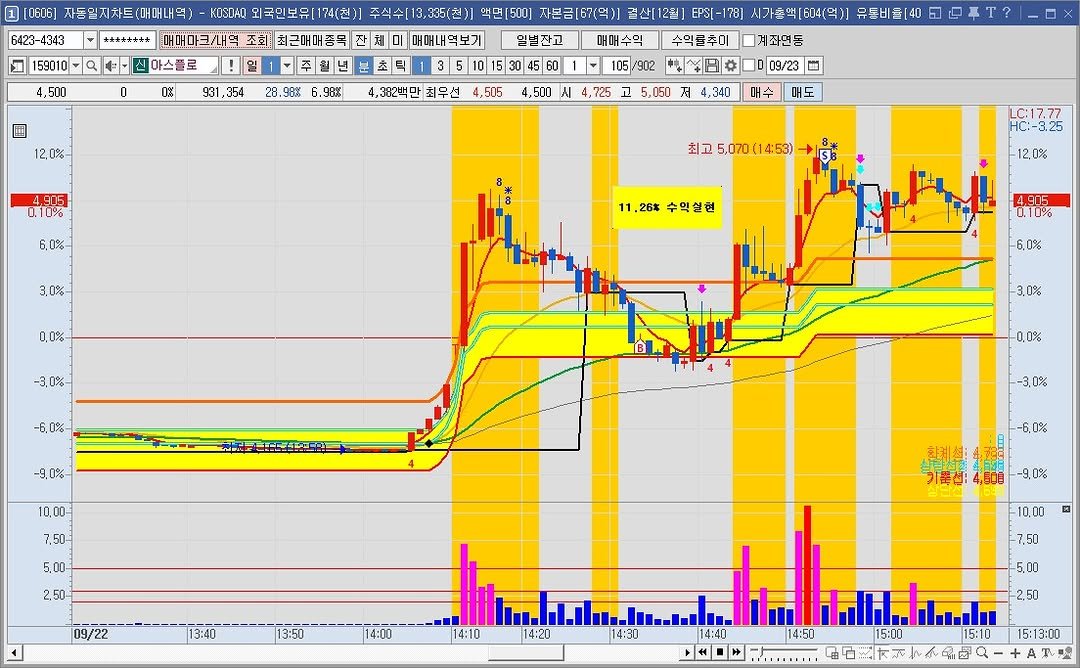Open the calendar date picker icon

[x=813, y=65]
